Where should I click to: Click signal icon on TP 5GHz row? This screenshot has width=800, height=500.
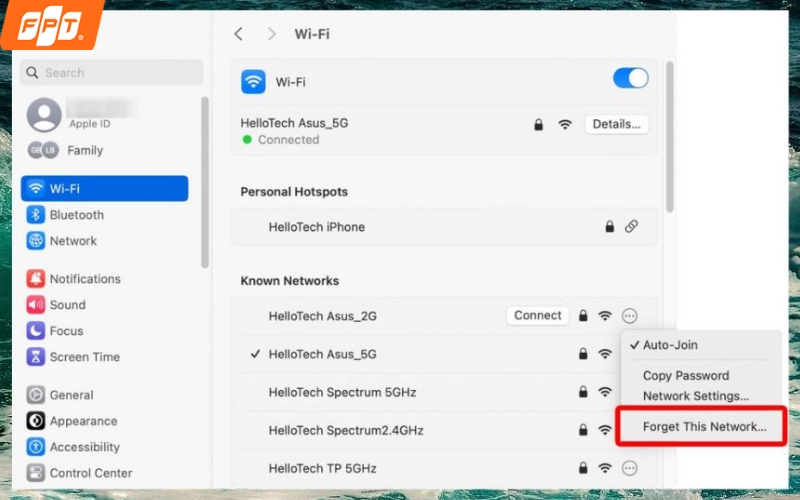point(605,468)
